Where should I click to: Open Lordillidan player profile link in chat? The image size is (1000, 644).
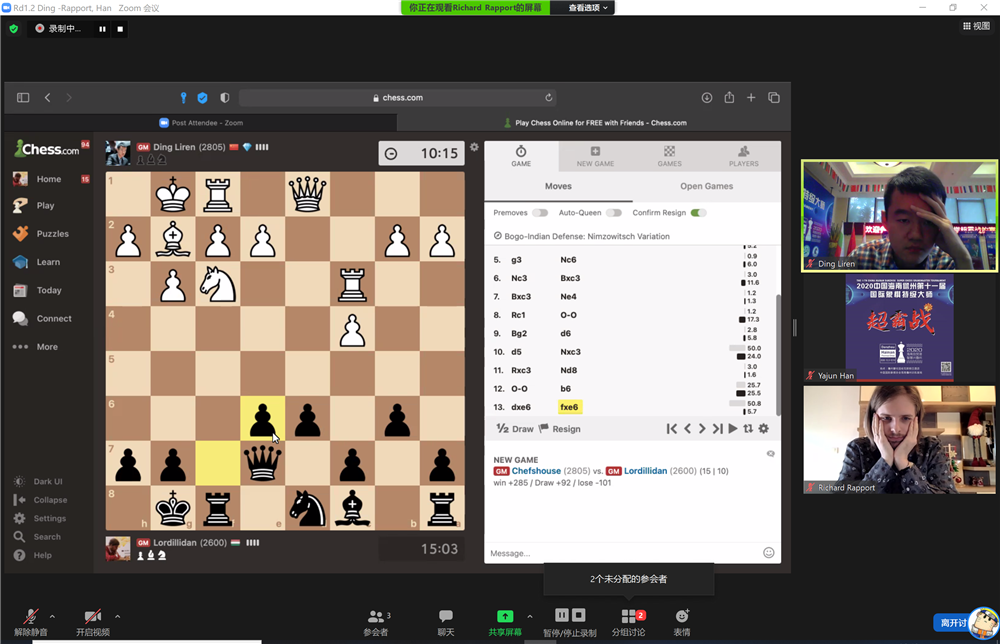tap(645, 471)
